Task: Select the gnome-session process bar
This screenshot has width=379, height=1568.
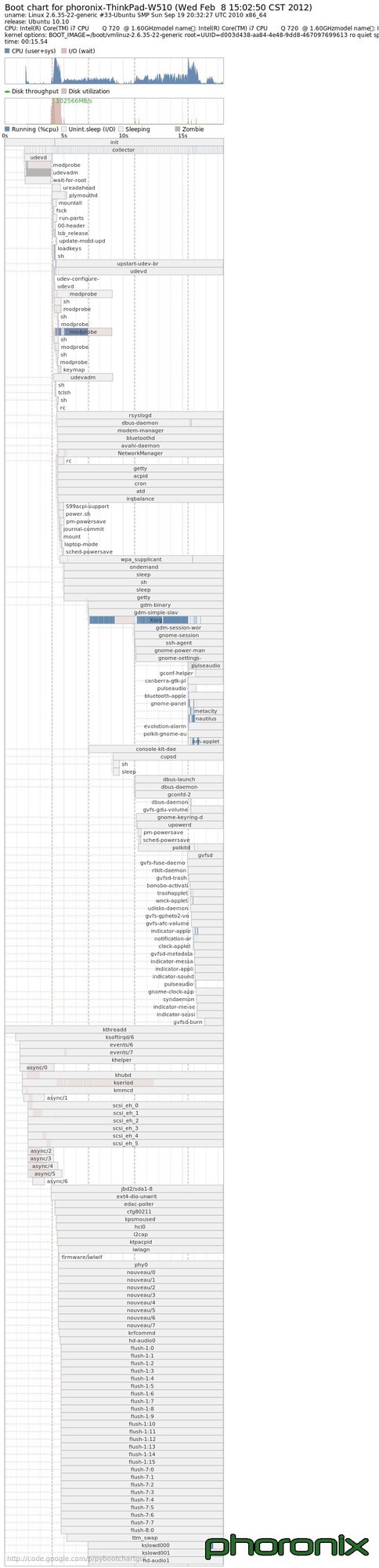Action: (x=178, y=635)
